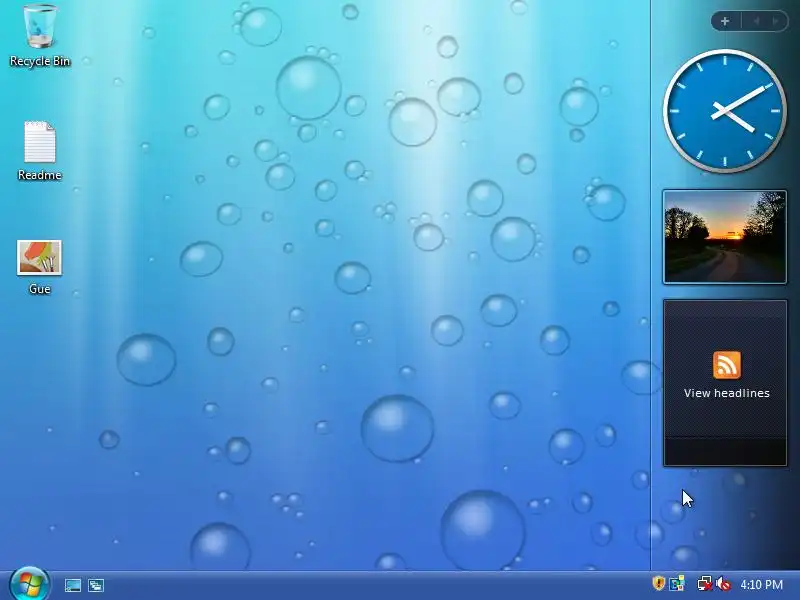800x600 pixels.
Task: Click the sidebar previous gadgets page arrow
Action: (x=756, y=21)
